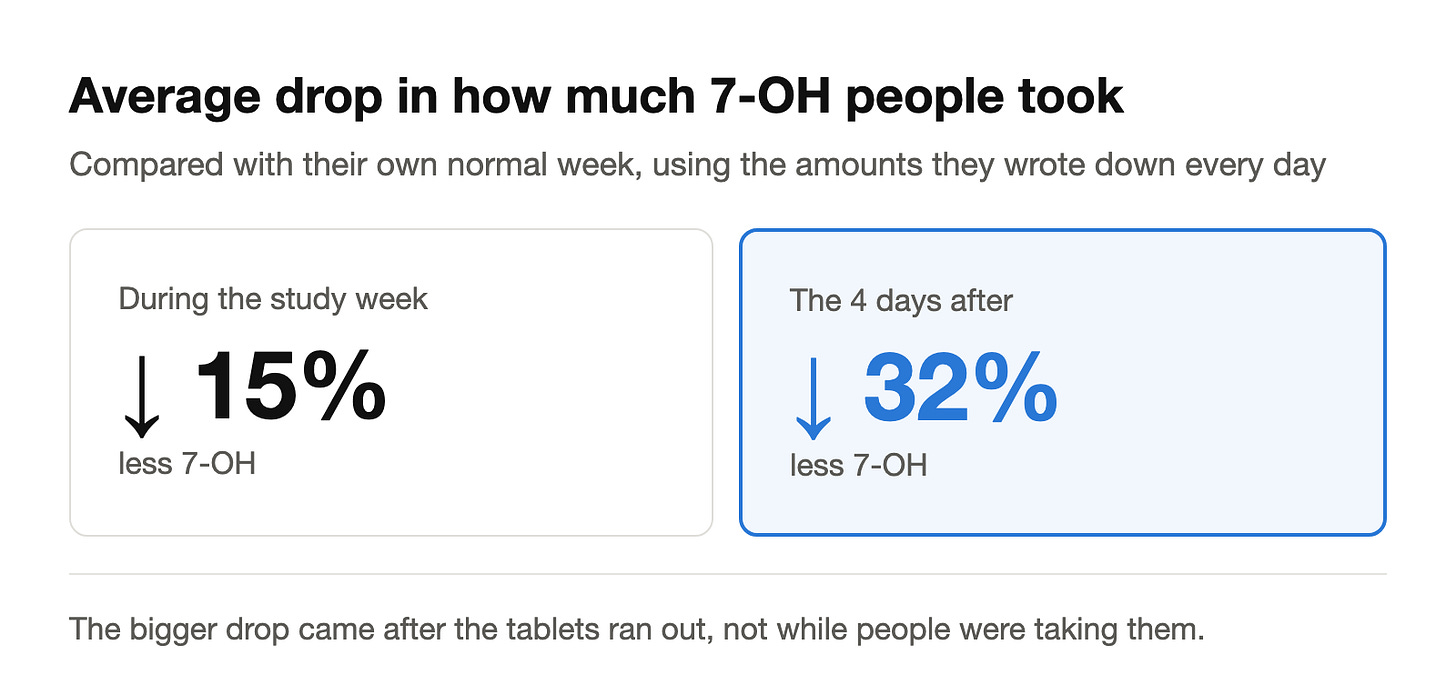Click 'less 7-OH' text under 32%

point(858,464)
